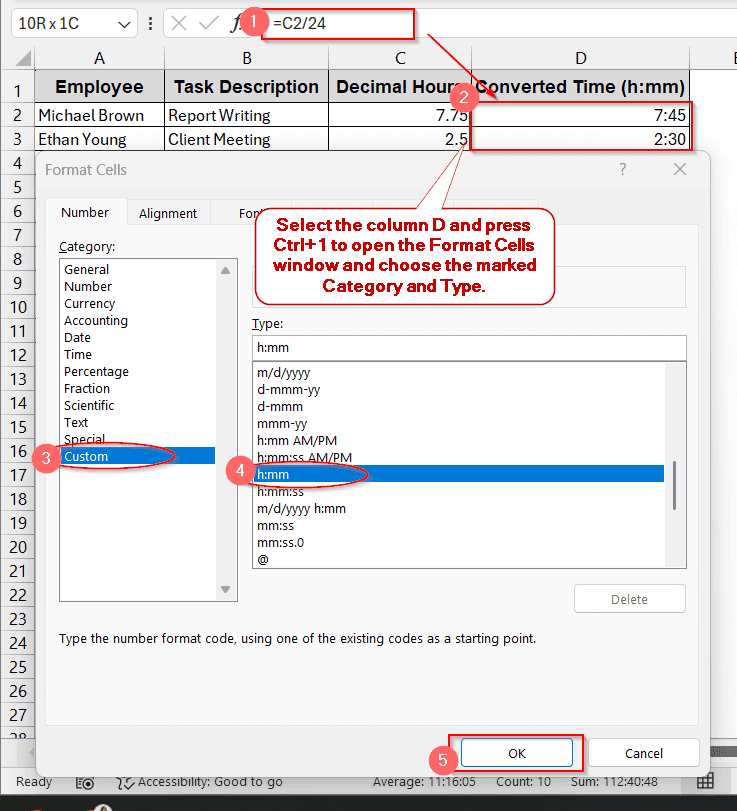Click cell containing Michael Brown
The width and height of the screenshot is (737, 811).
[x=99, y=115]
